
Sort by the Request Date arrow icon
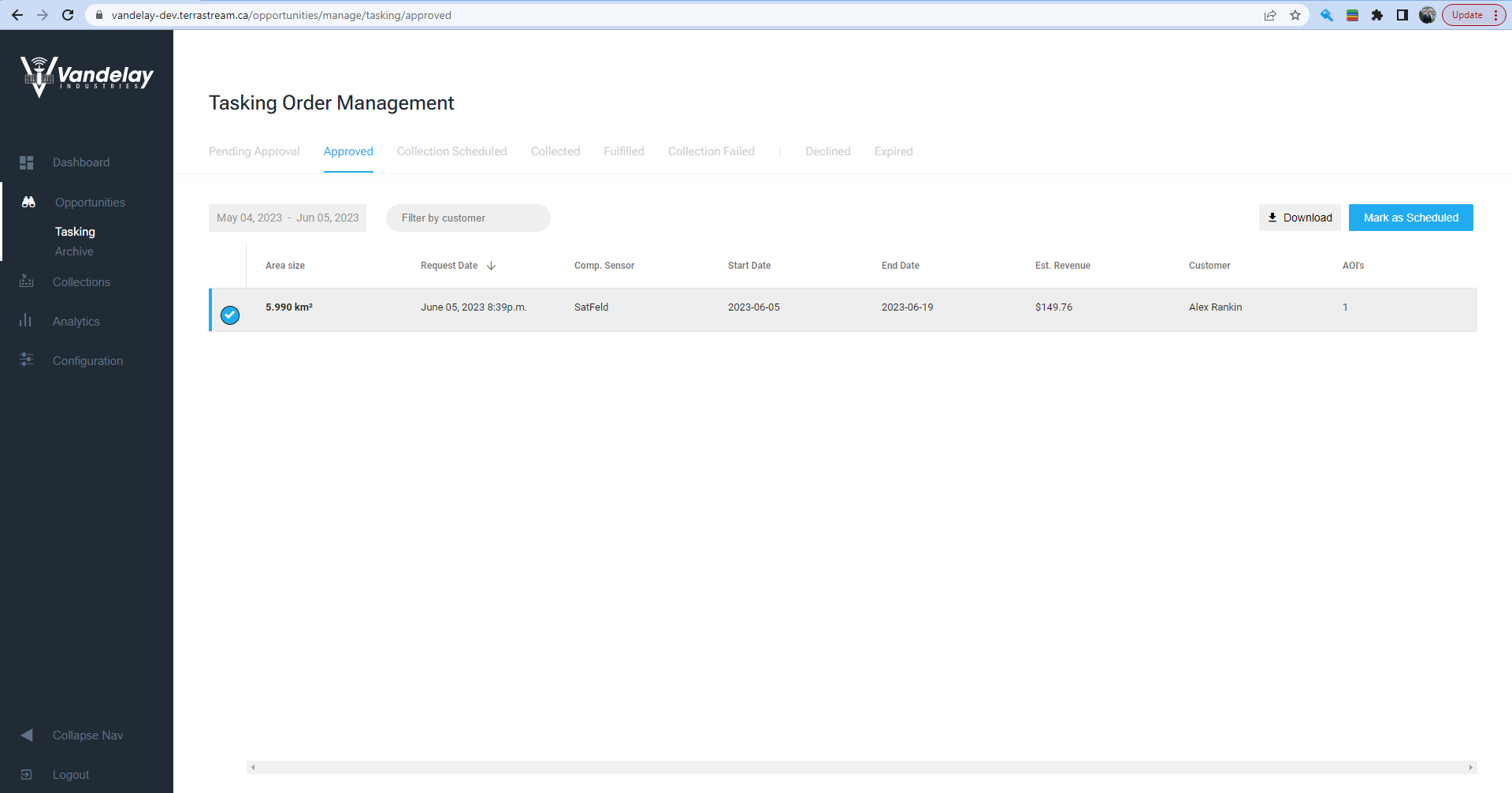point(491,266)
